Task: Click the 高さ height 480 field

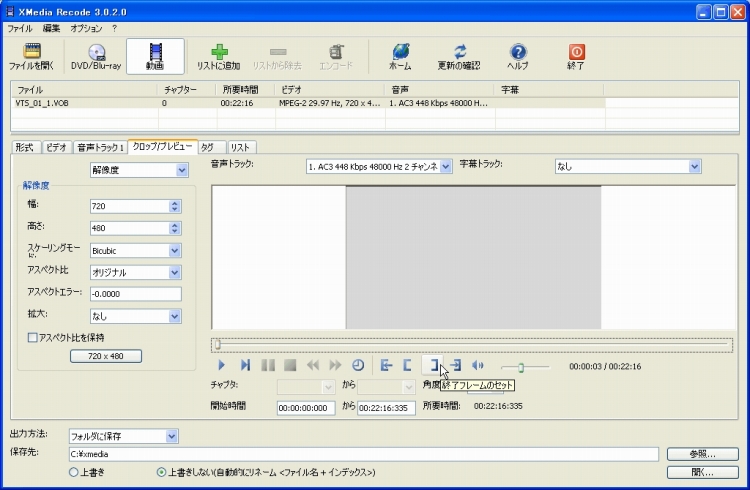Action: [x=129, y=228]
